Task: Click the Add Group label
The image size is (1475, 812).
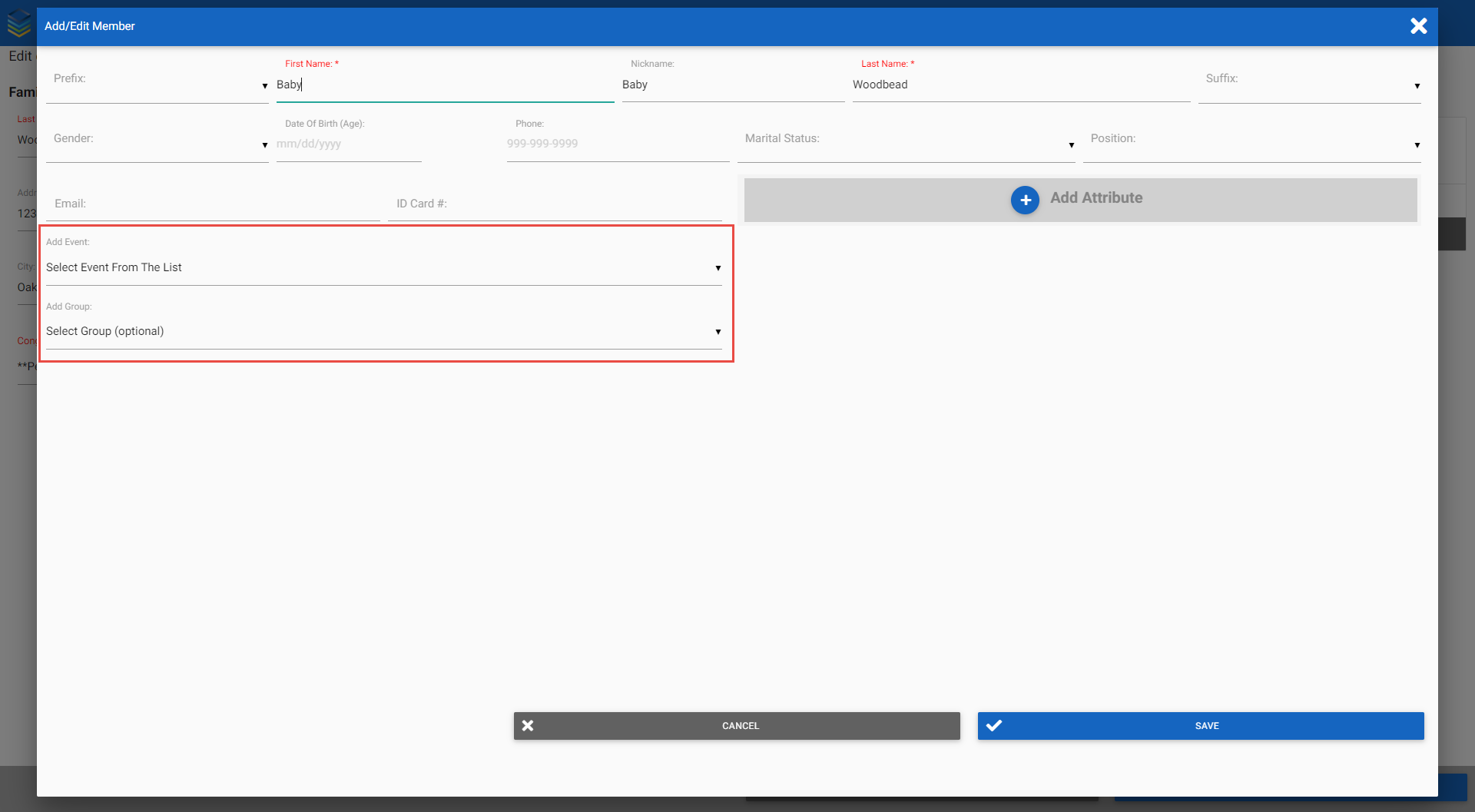Action: tap(69, 307)
